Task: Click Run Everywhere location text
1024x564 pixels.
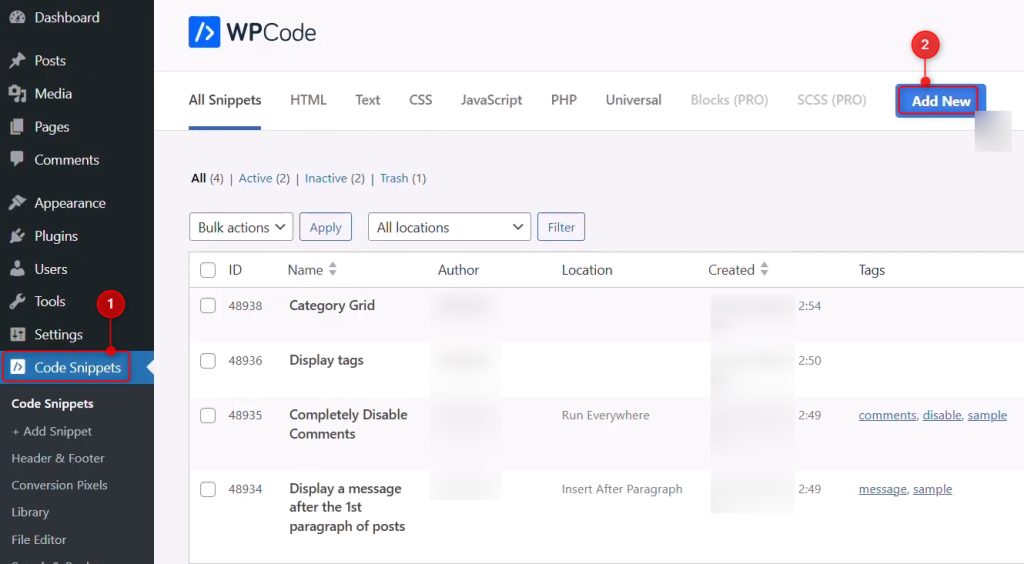Action: (605, 415)
